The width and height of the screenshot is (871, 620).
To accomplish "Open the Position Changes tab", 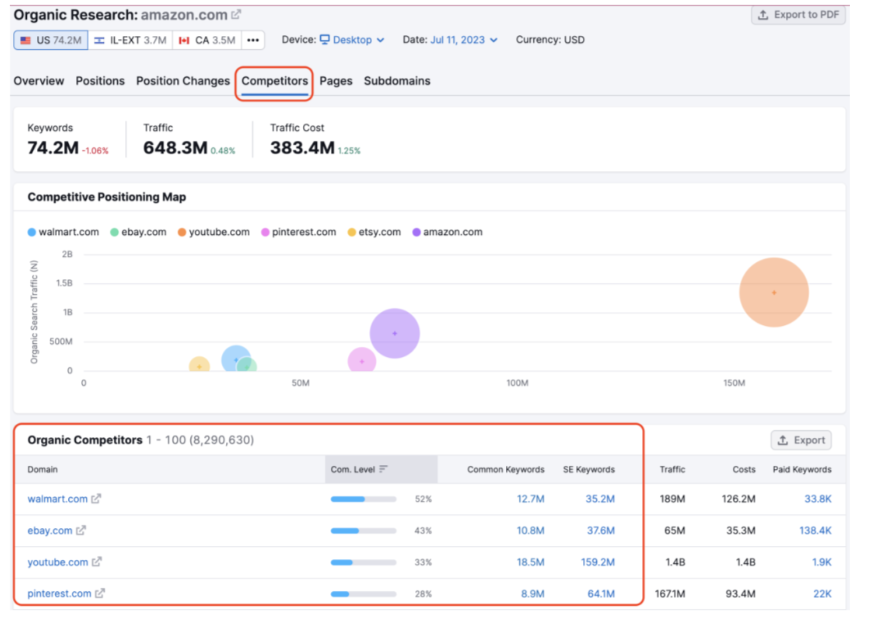I will 183,81.
